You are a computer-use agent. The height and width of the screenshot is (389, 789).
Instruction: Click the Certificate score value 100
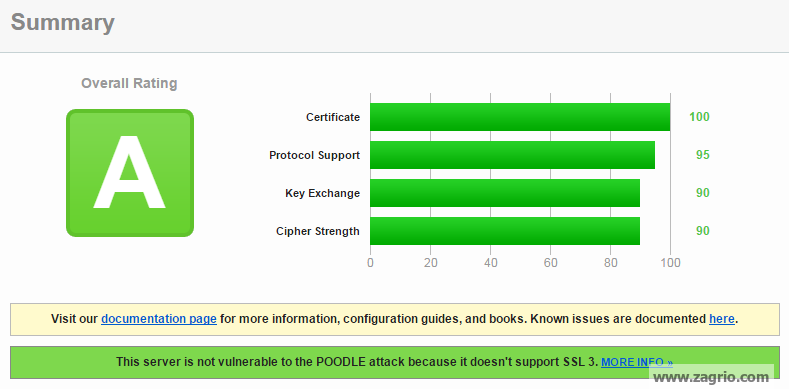(x=699, y=117)
